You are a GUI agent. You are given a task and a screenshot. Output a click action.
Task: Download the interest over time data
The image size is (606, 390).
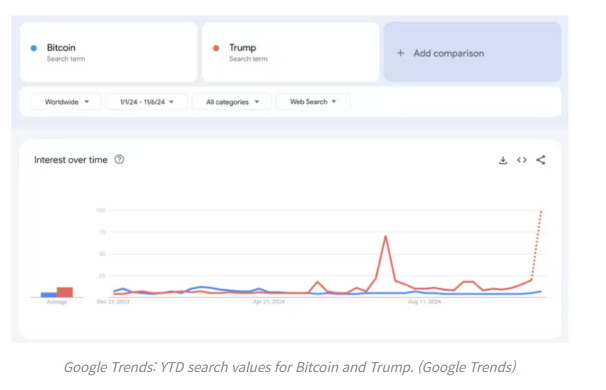tap(502, 160)
